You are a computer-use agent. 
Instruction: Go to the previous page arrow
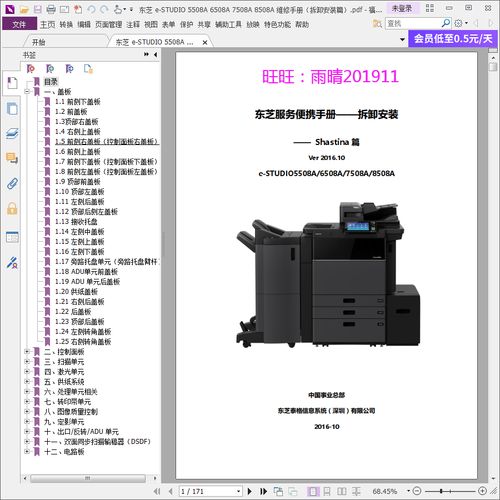click(x=171, y=491)
